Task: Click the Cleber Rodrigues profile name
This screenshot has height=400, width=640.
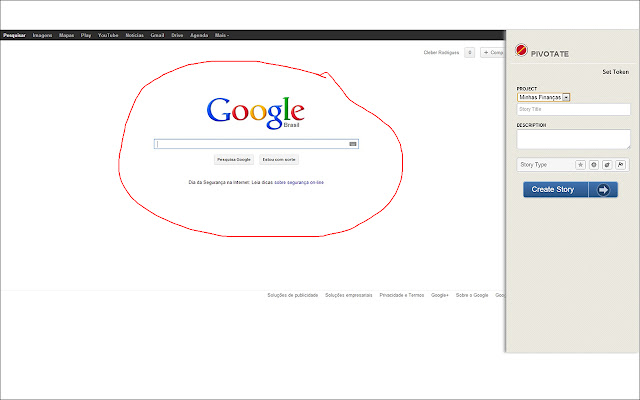Action: click(x=441, y=53)
